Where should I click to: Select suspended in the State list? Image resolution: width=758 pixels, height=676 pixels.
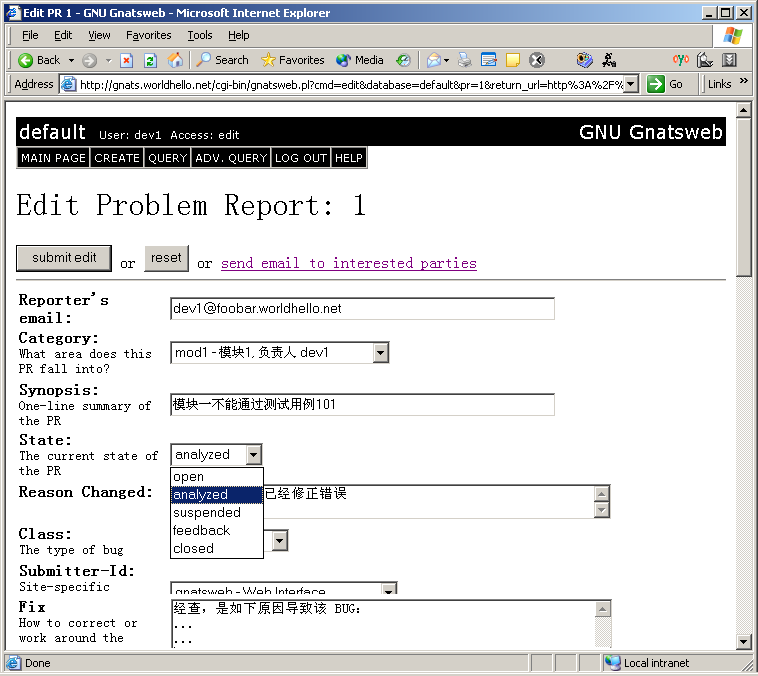217,513
